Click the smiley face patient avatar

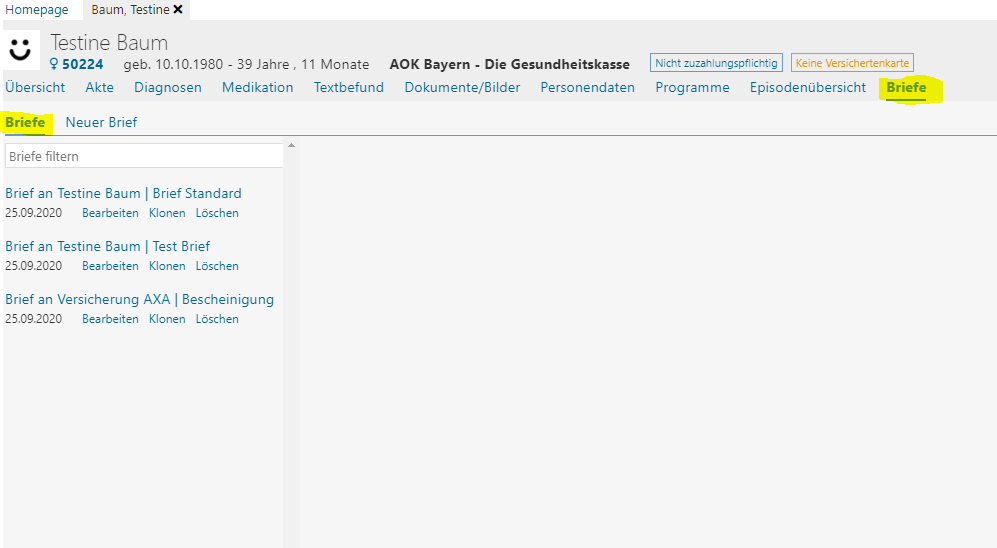point(21,50)
